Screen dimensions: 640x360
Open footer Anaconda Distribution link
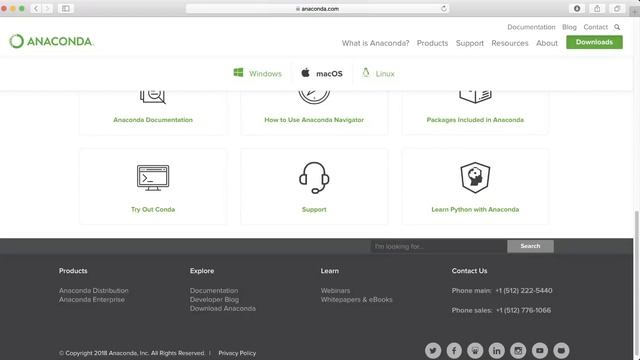tap(93, 291)
